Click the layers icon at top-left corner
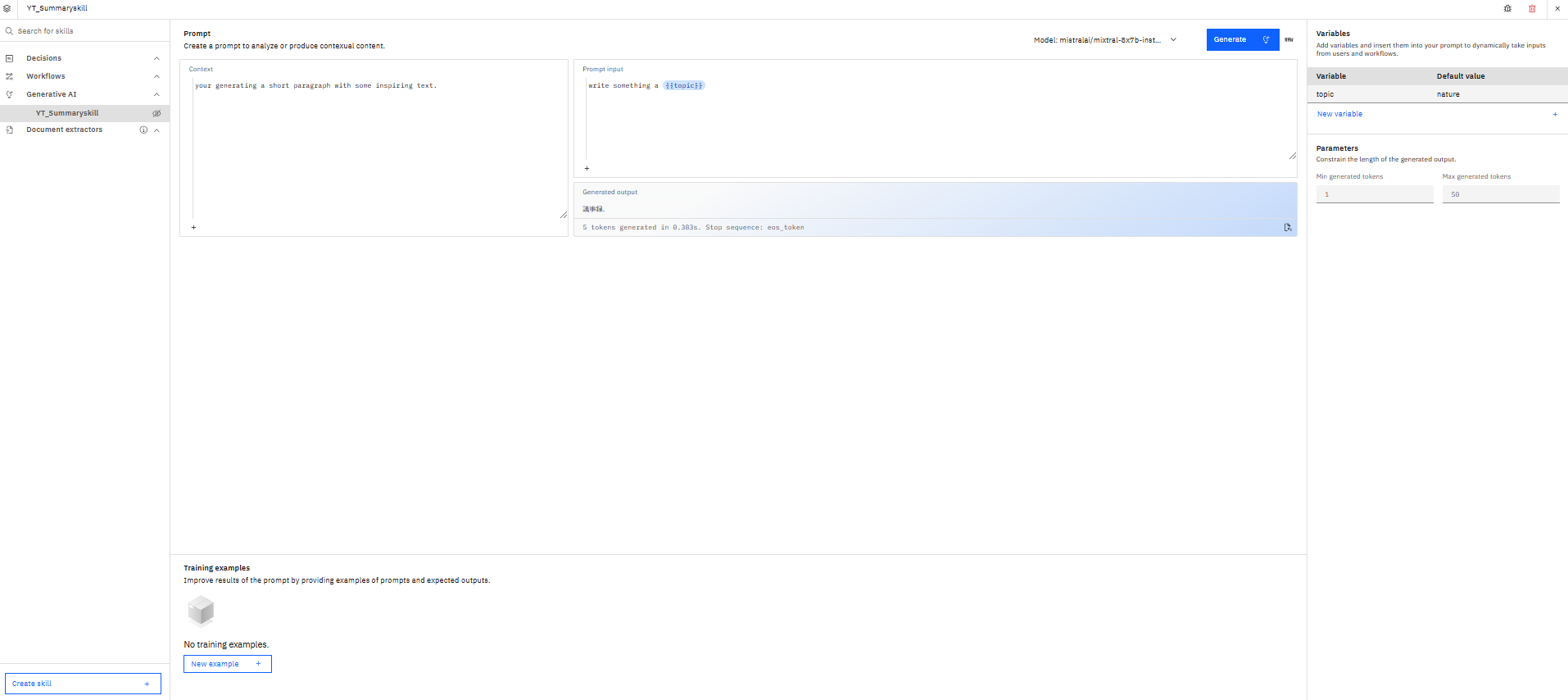This screenshot has width=1568, height=700. point(7,8)
